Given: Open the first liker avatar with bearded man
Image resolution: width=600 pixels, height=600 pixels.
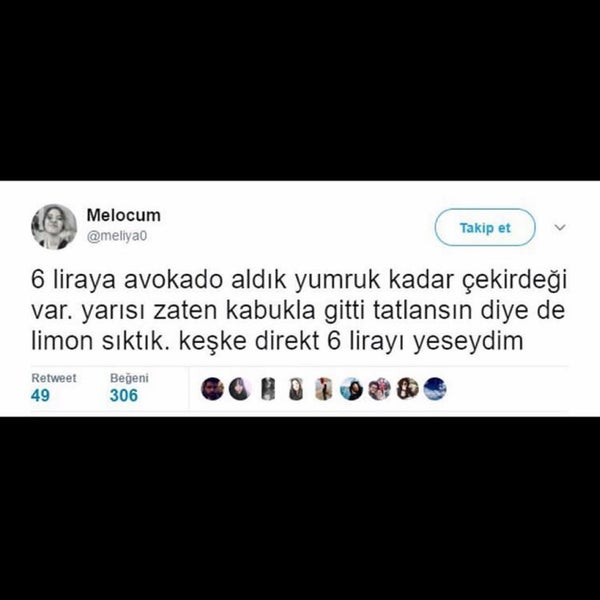Looking at the screenshot, I should pos(212,389).
